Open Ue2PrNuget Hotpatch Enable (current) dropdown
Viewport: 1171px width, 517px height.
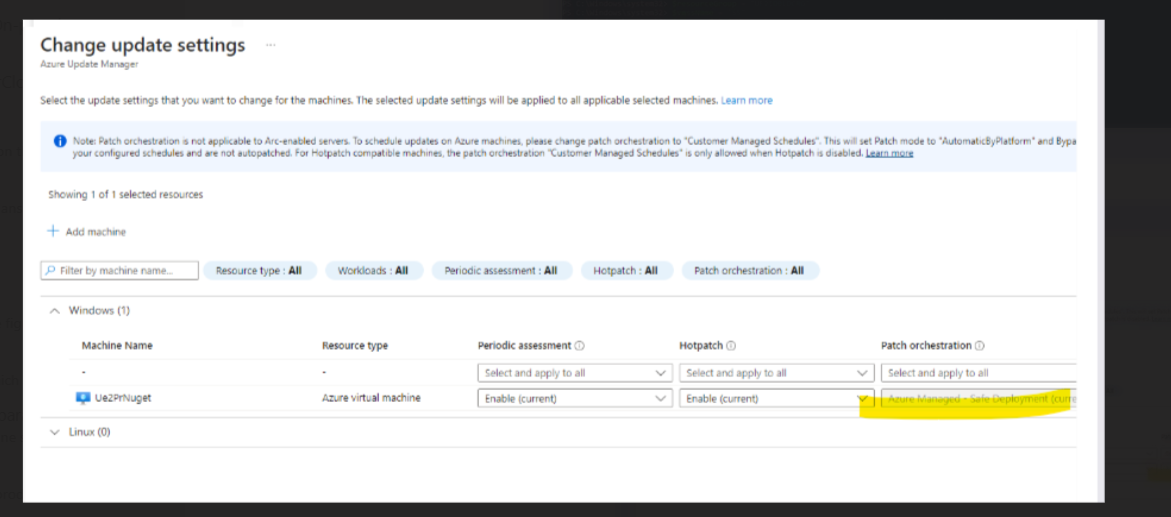coord(776,399)
